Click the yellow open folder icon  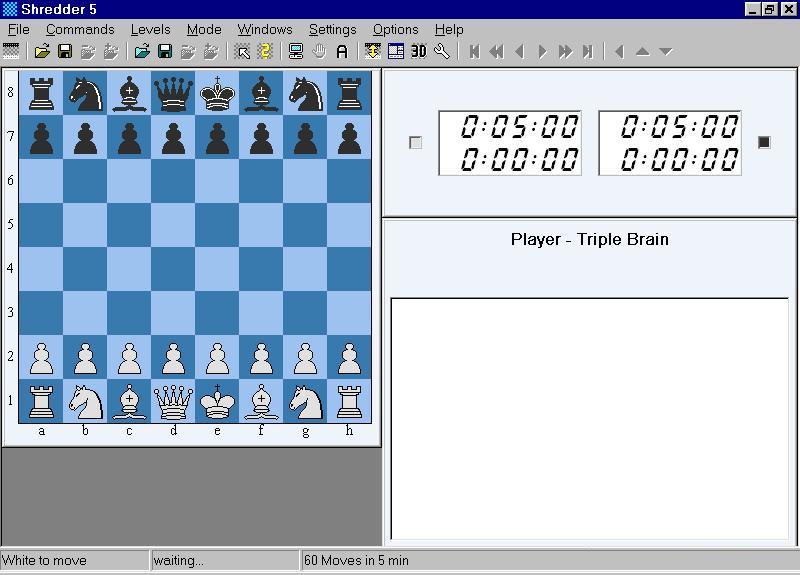click(42, 51)
